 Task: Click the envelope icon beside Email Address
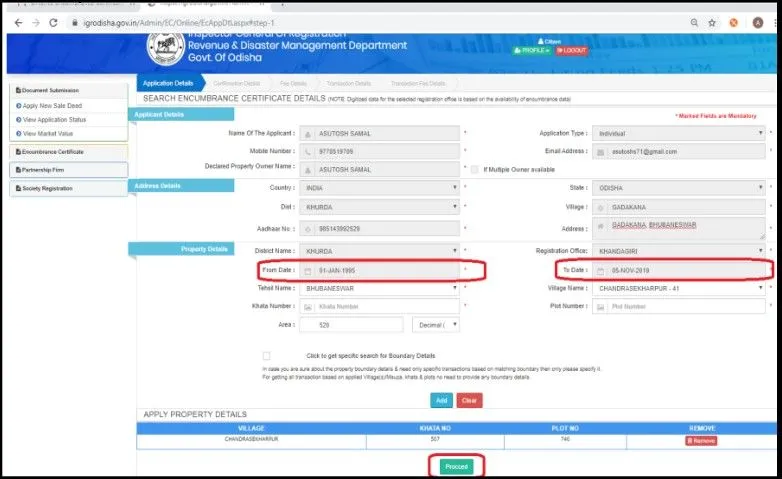[x=600, y=151]
